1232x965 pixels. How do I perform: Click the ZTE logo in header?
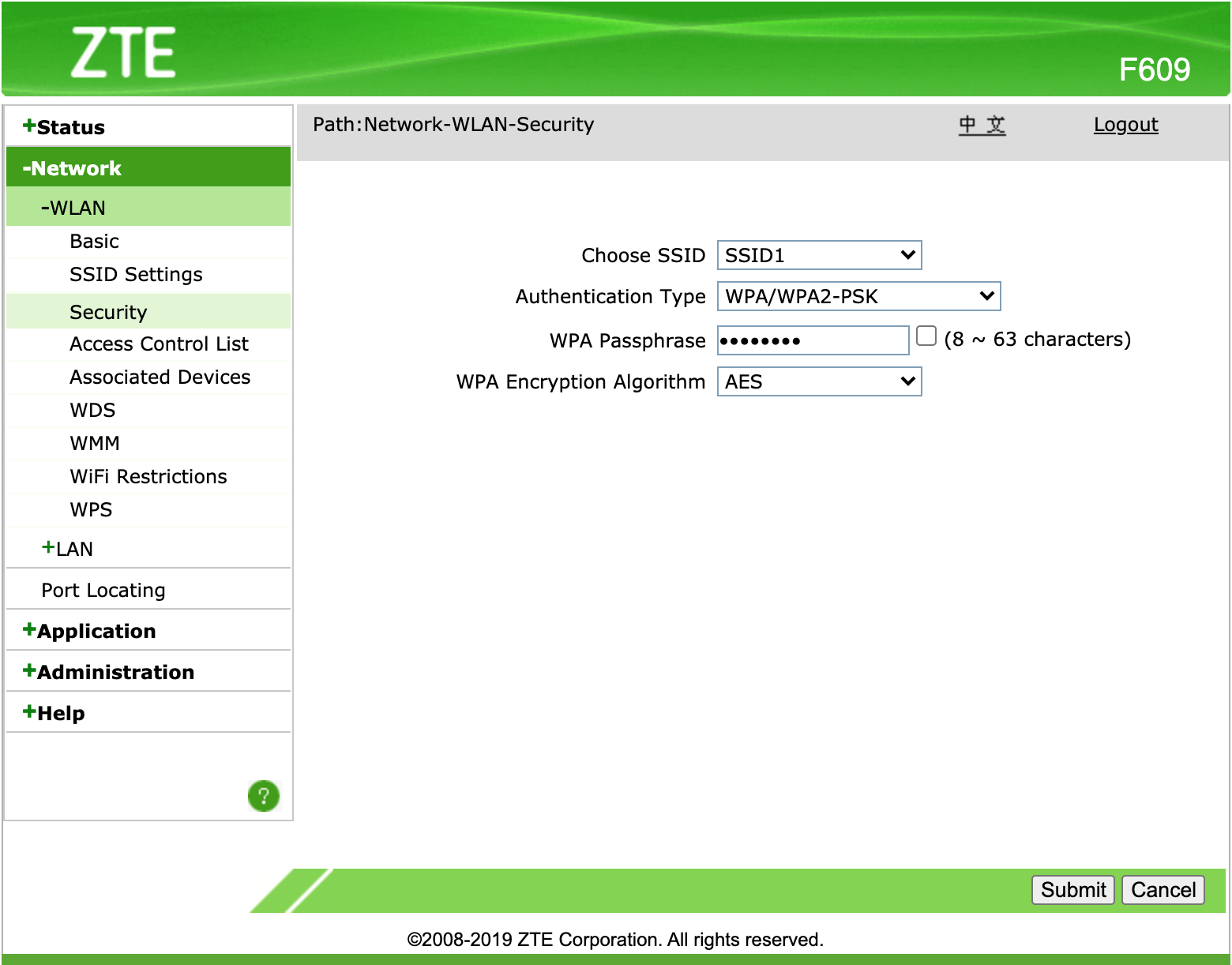pos(123,53)
